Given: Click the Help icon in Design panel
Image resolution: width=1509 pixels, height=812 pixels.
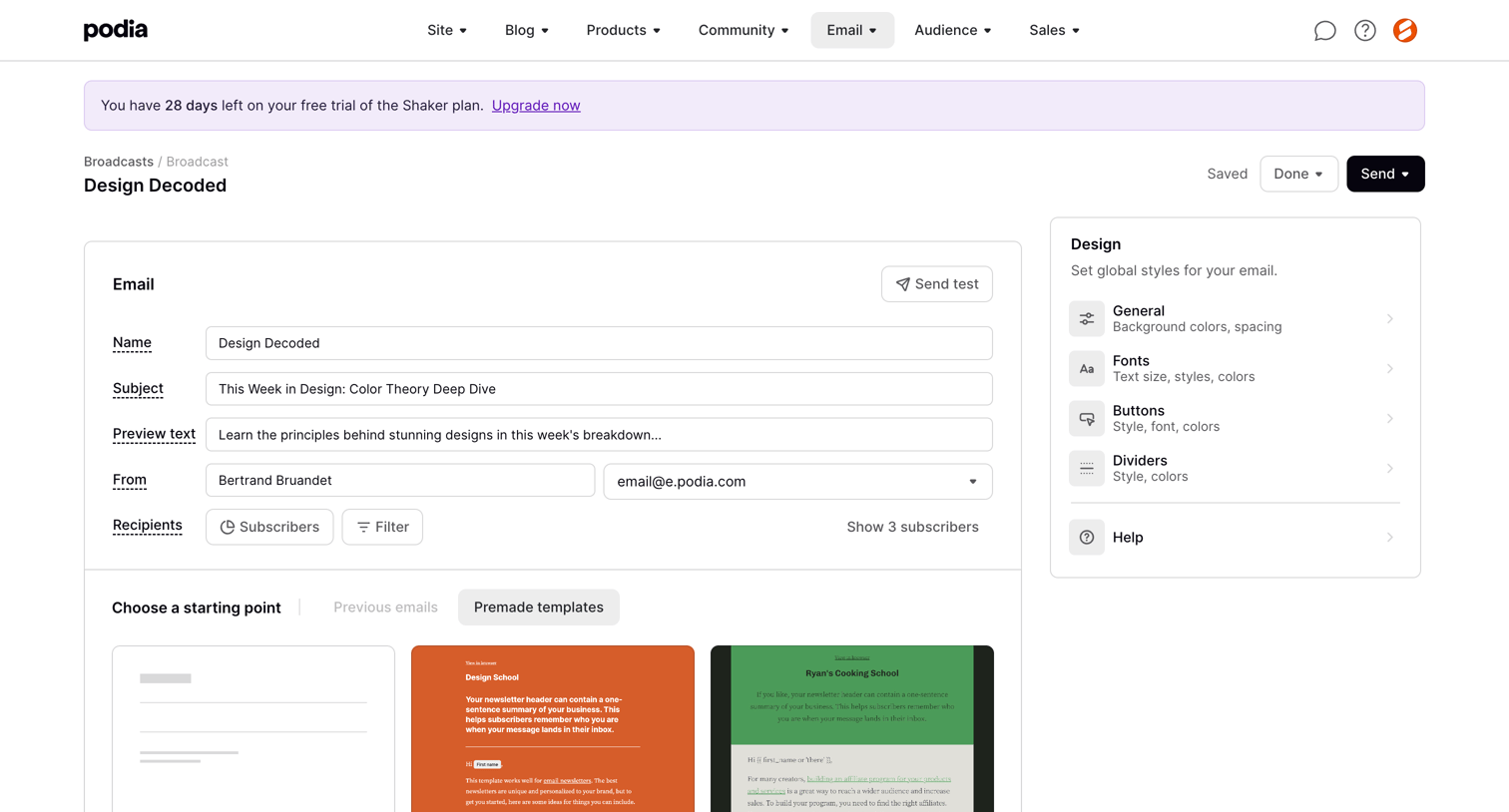Looking at the screenshot, I should tap(1087, 538).
